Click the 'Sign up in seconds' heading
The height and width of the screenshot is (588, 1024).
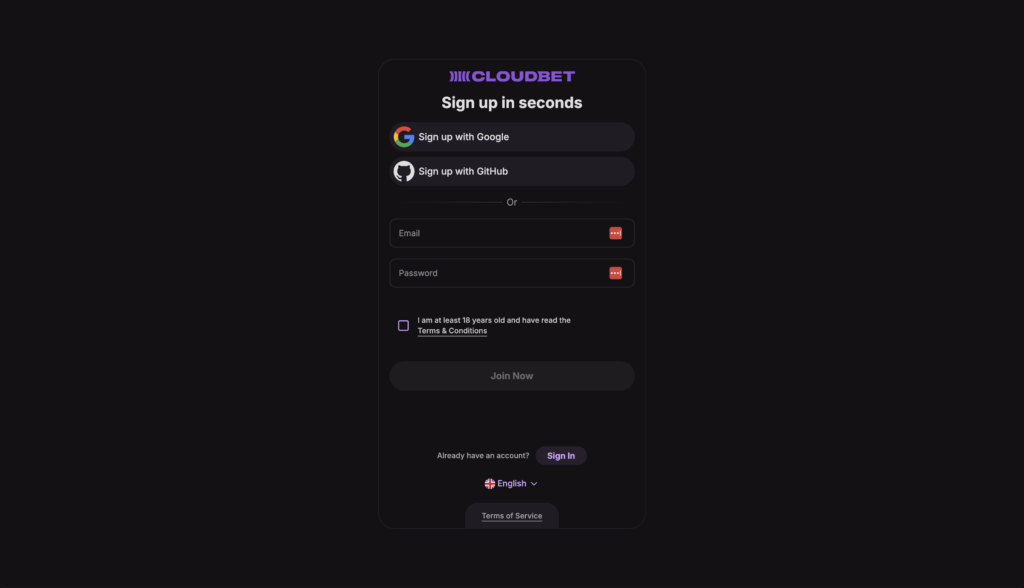tap(512, 103)
